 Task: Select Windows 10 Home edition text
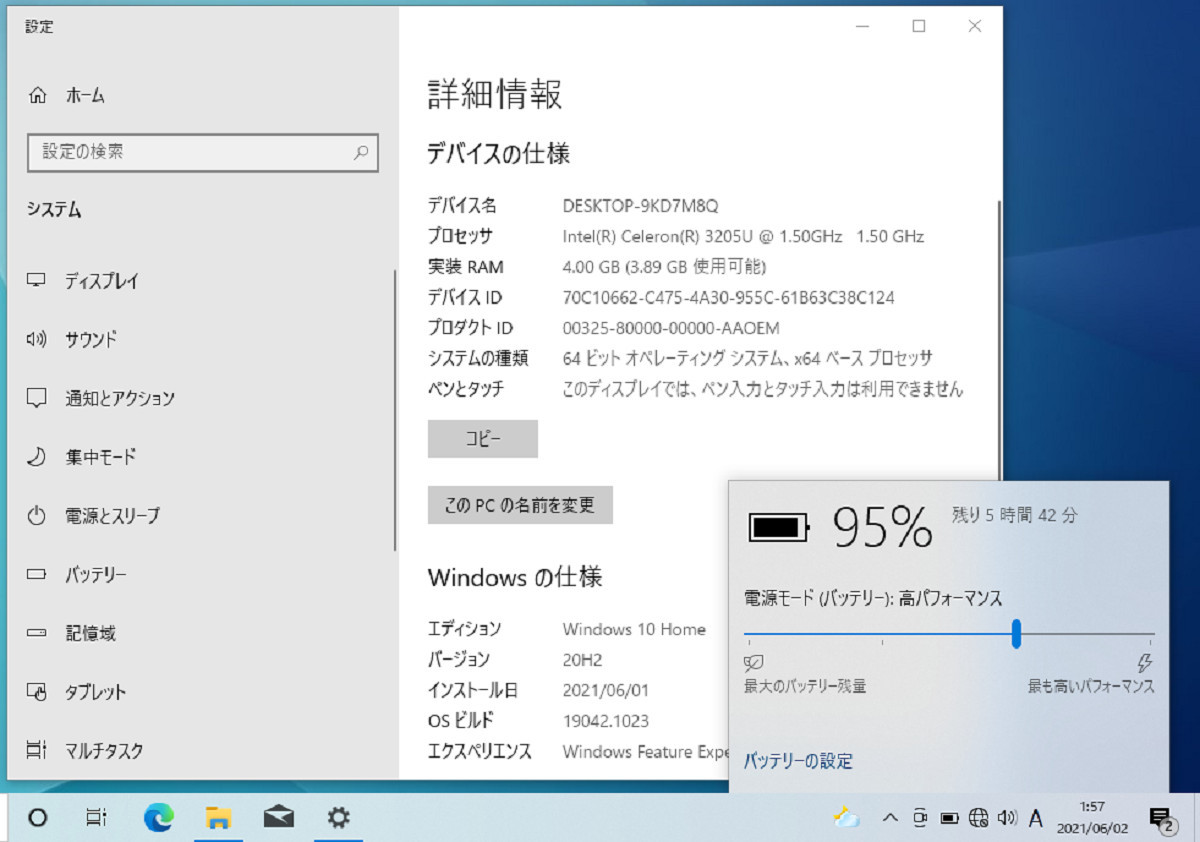coord(634,630)
